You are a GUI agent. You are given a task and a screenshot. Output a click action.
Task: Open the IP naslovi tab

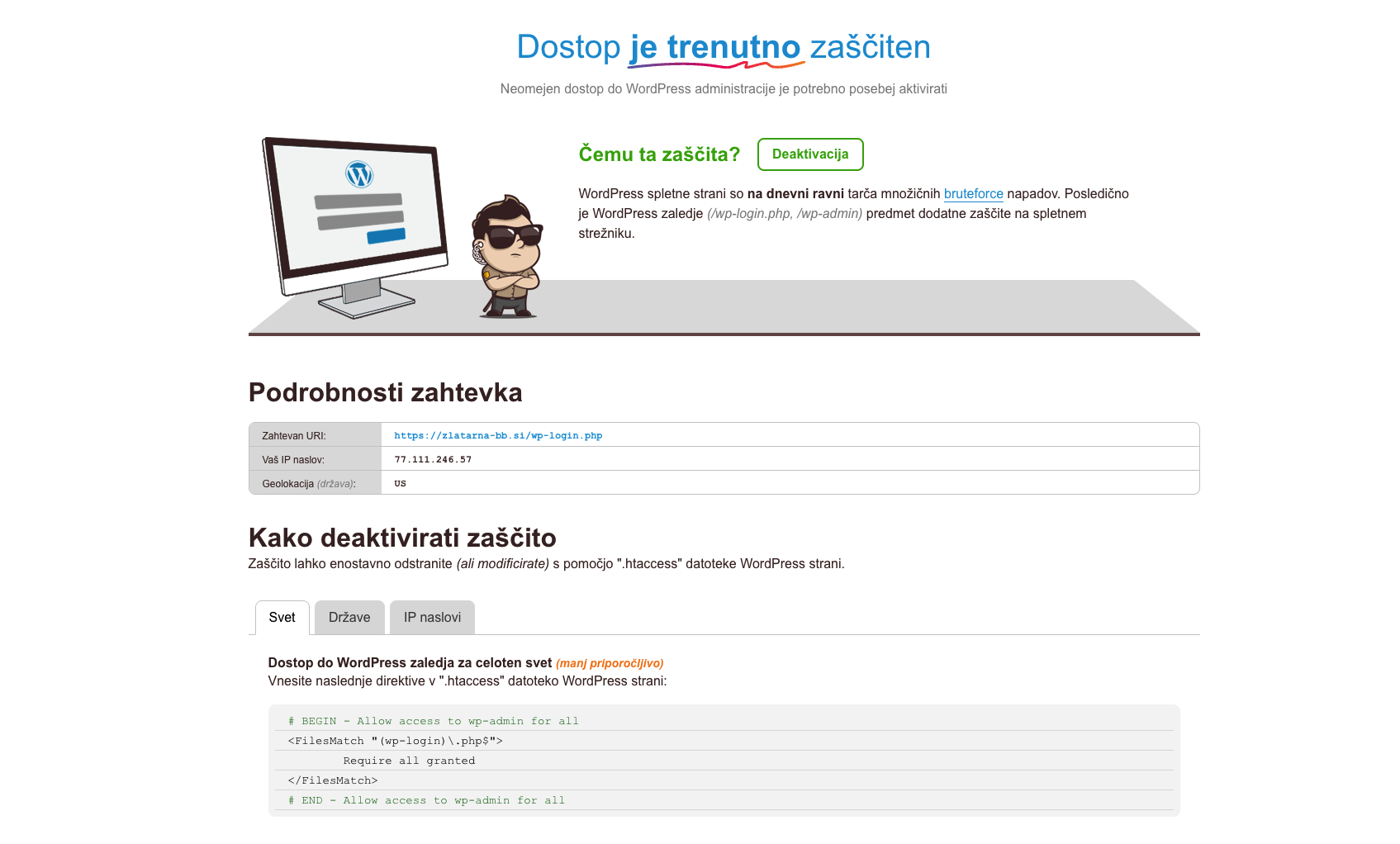(x=432, y=618)
